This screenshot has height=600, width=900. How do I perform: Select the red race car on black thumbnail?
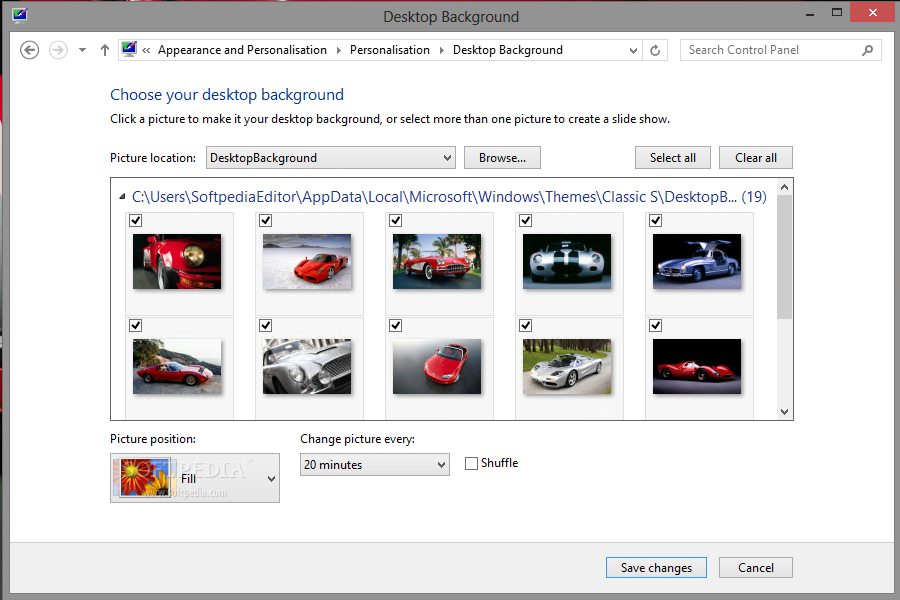697,366
